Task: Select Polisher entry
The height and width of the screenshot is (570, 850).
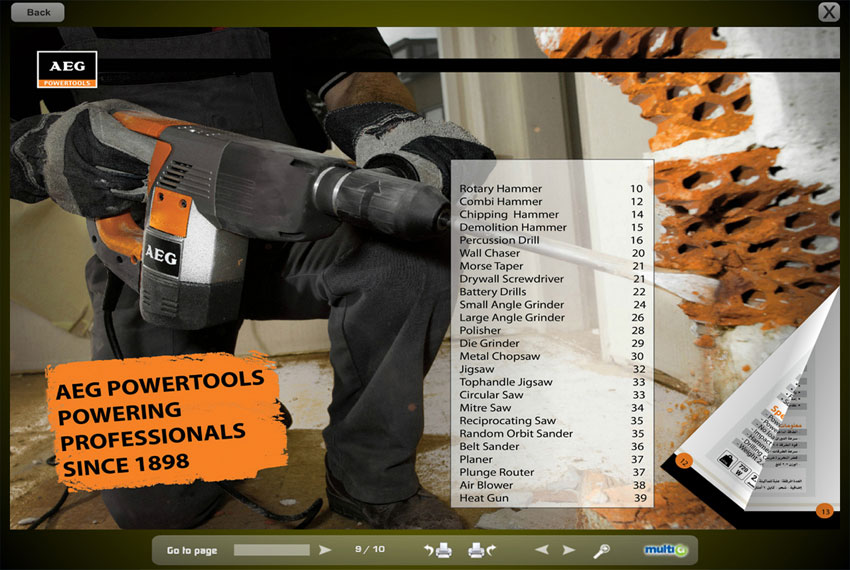Action: click(x=551, y=330)
